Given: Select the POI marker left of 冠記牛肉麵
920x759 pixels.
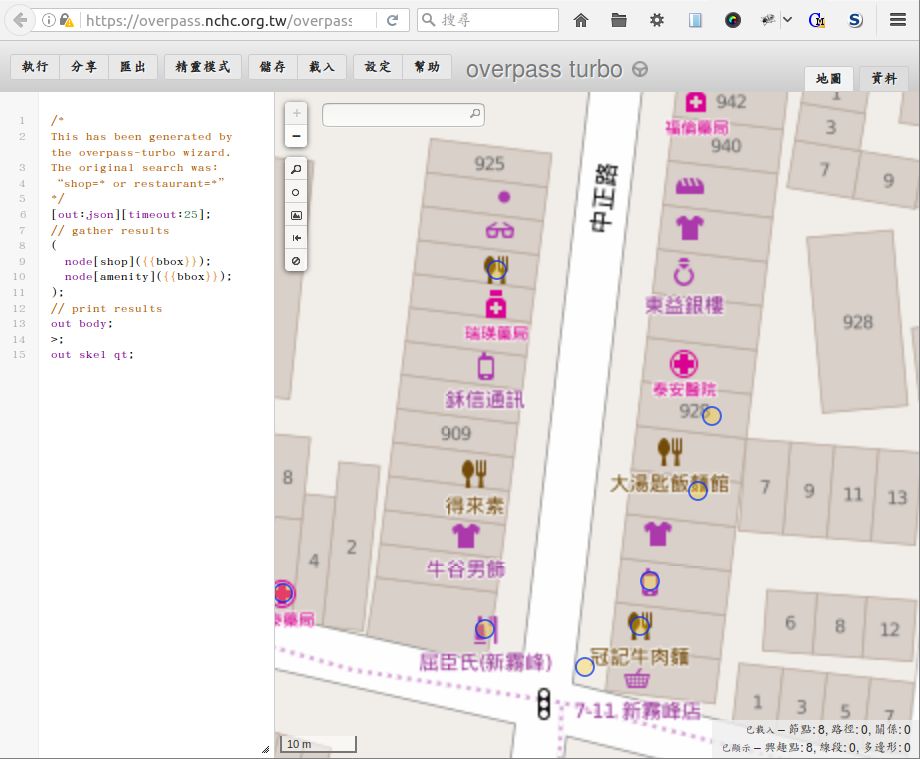Looking at the screenshot, I should click(584, 667).
